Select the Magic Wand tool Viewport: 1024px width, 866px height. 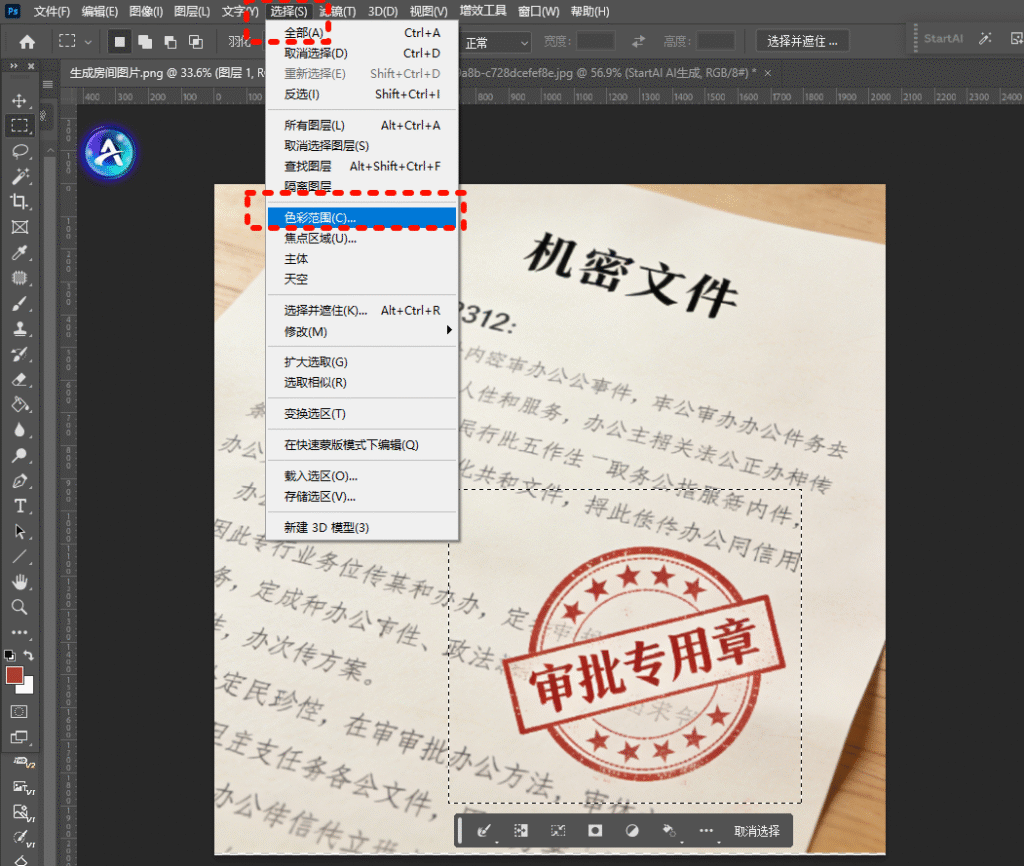[x=19, y=177]
